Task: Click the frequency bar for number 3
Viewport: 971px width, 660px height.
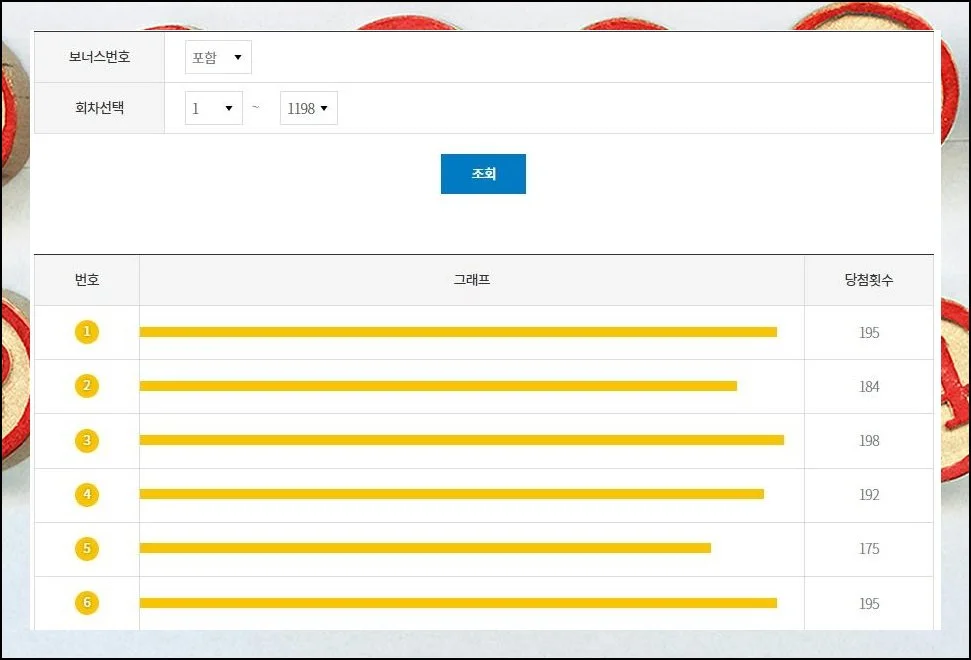Action: [x=460, y=438]
